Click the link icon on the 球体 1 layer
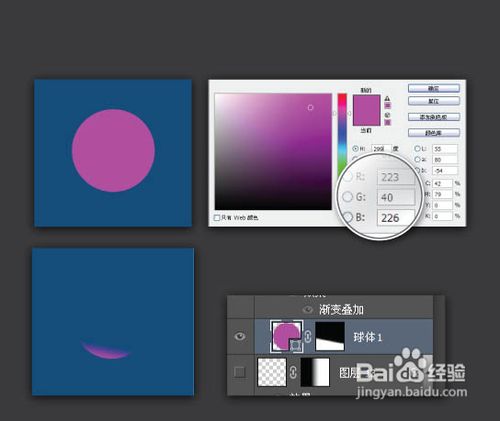The image size is (500, 421). [x=308, y=337]
